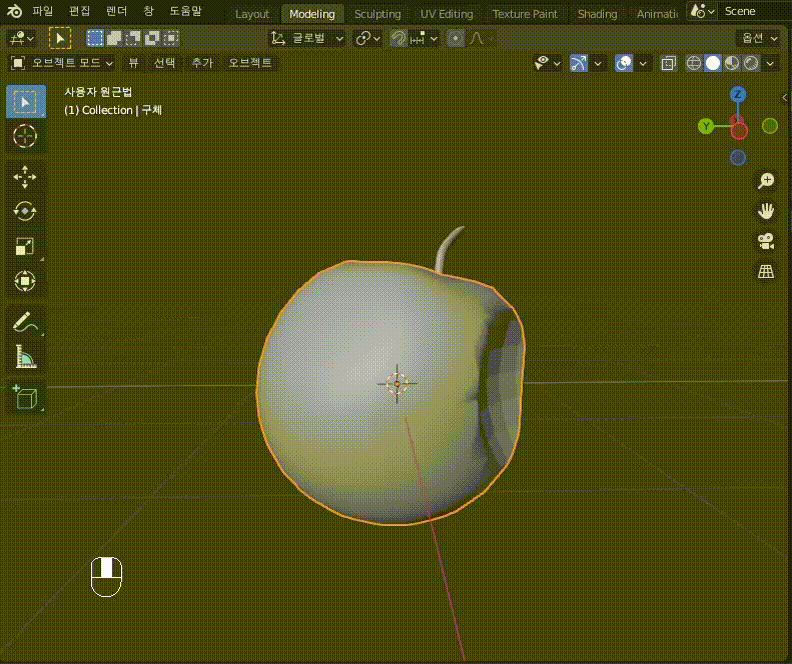Switch to solid shading
The width and height of the screenshot is (792, 664).
pyautogui.click(x=713, y=63)
